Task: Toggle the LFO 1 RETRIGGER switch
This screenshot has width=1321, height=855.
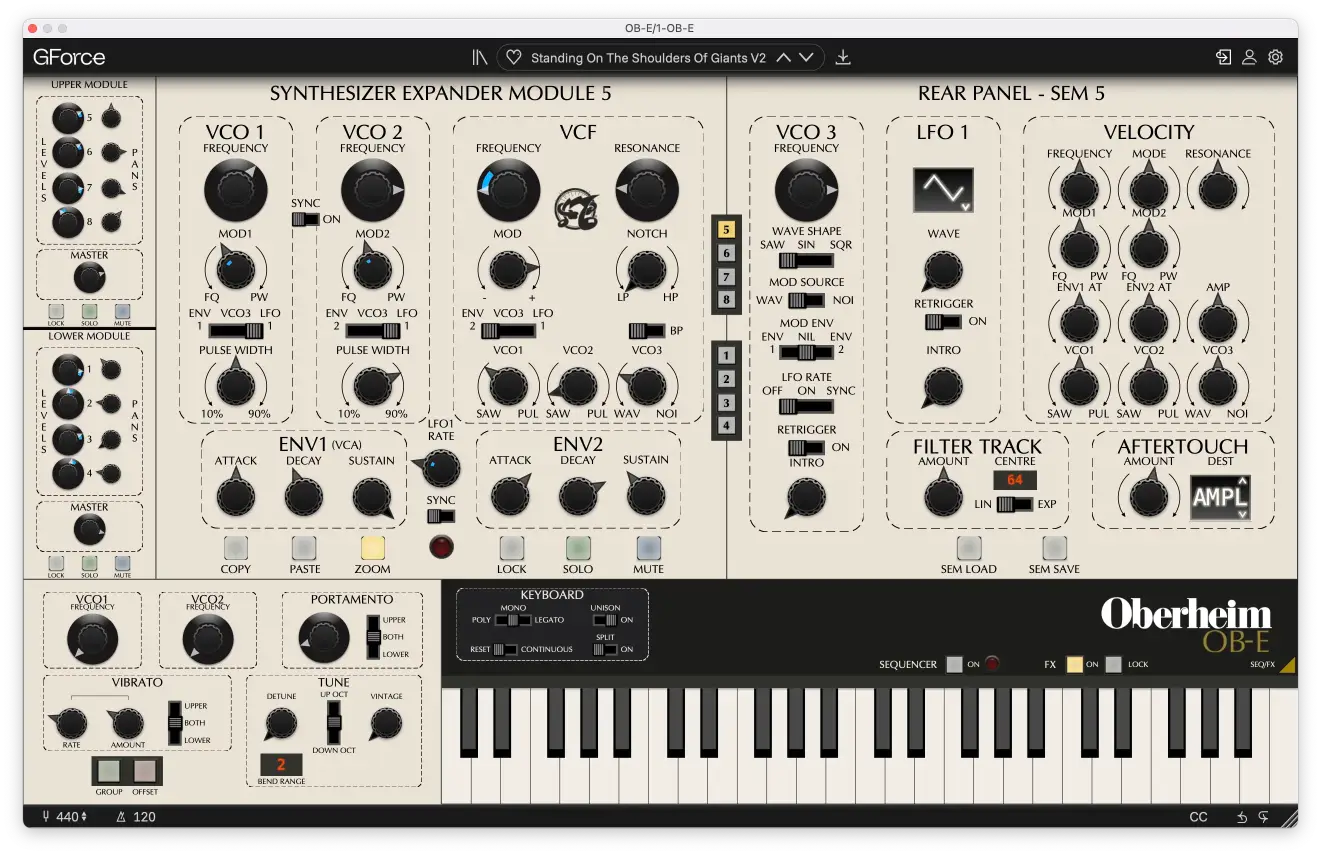Action: (x=943, y=321)
